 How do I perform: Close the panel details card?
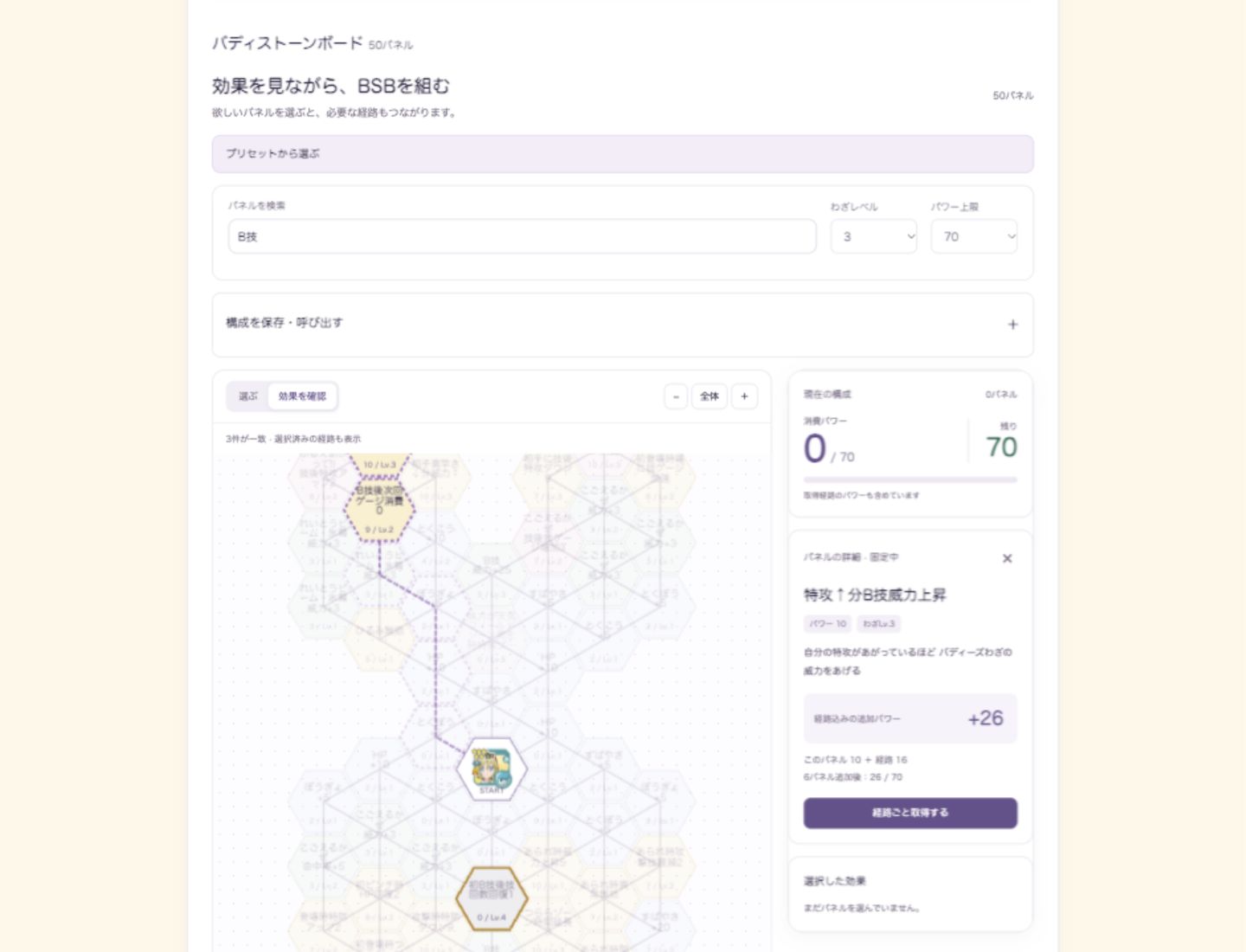[1007, 558]
